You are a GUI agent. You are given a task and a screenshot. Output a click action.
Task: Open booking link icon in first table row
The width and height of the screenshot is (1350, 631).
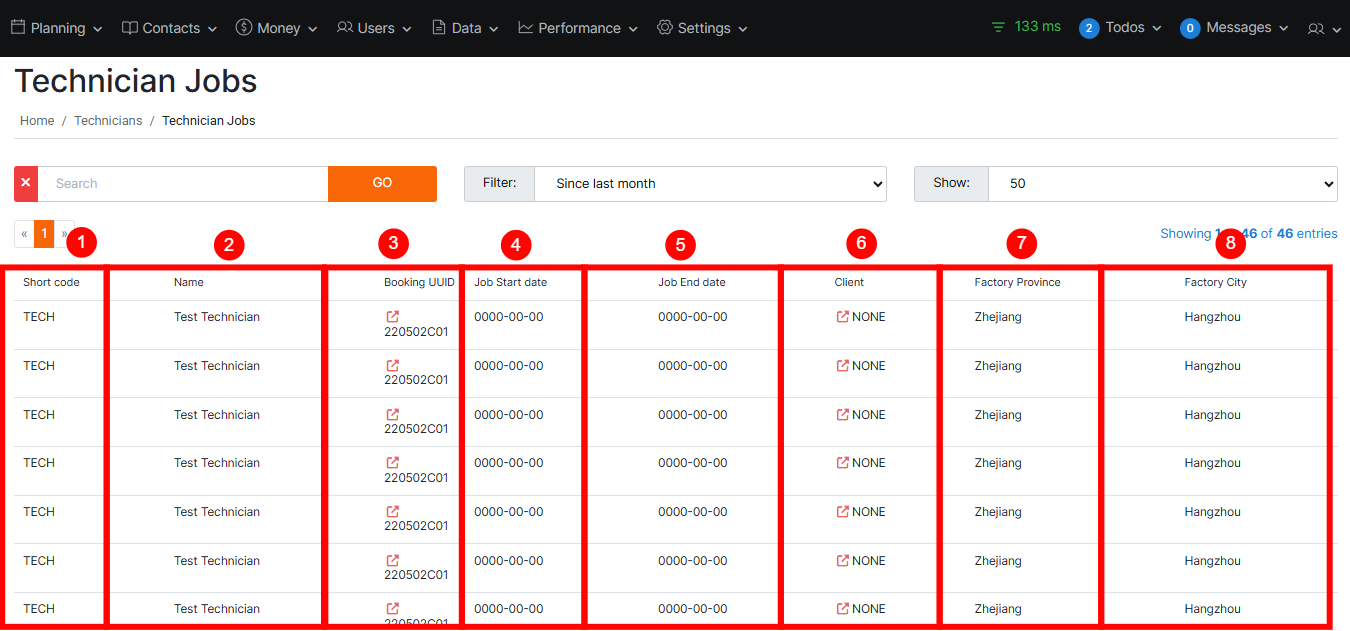point(393,317)
